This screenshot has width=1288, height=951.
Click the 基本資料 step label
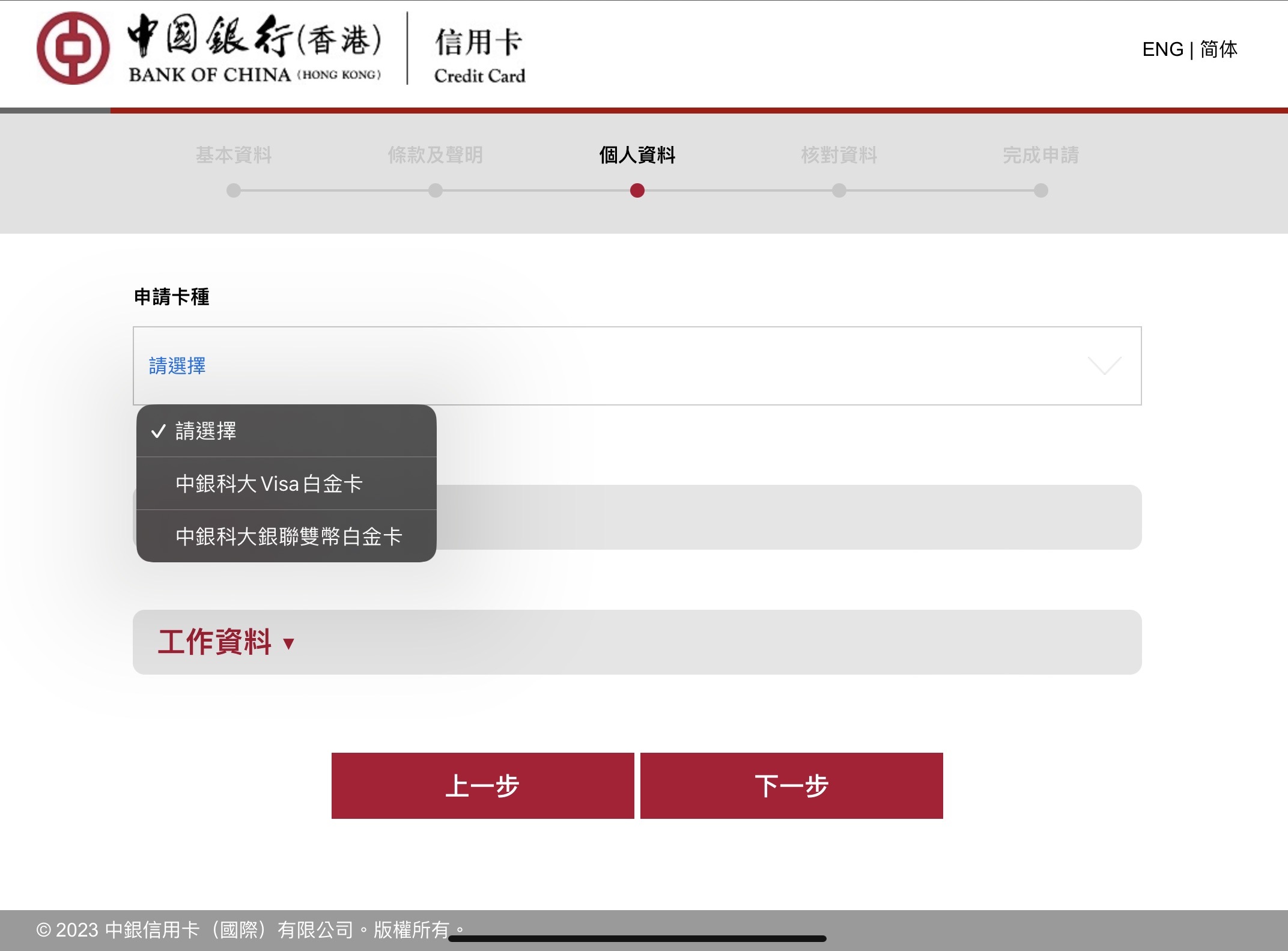pyautogui.click(x=234, y=155)
